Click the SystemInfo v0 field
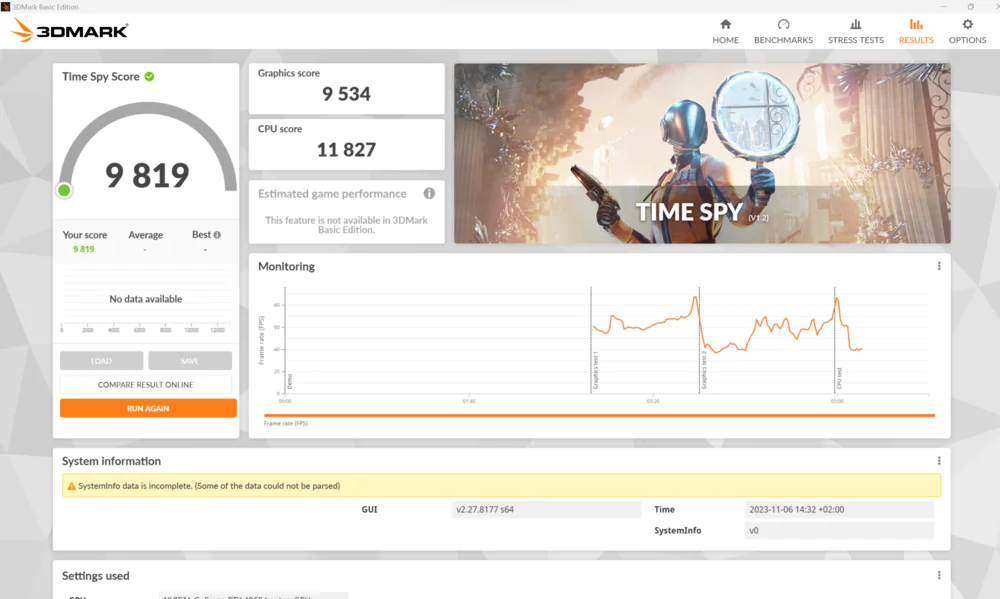 (x=839, y=530)
